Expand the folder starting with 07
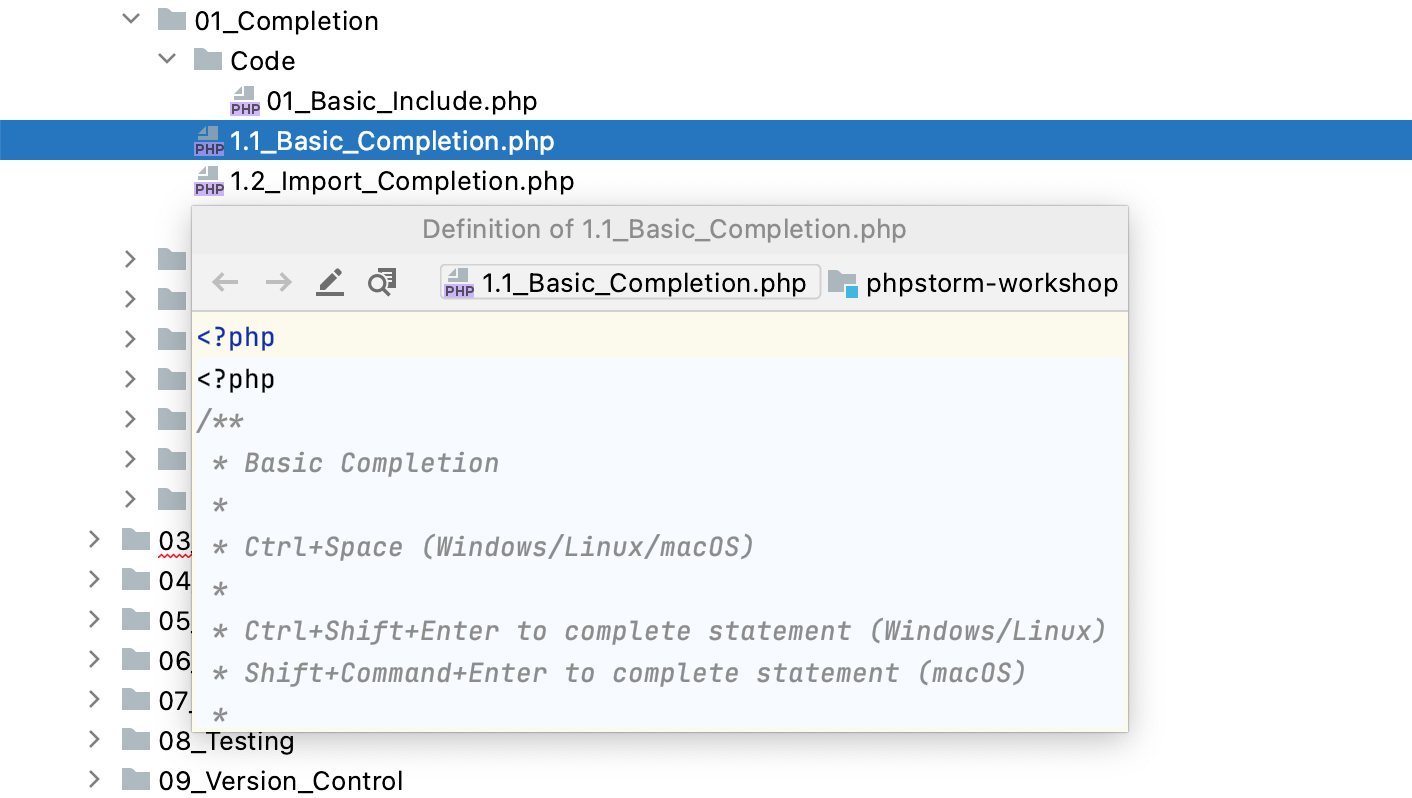The height and width of the screenshot is (798, 1412). coord(94,700)
